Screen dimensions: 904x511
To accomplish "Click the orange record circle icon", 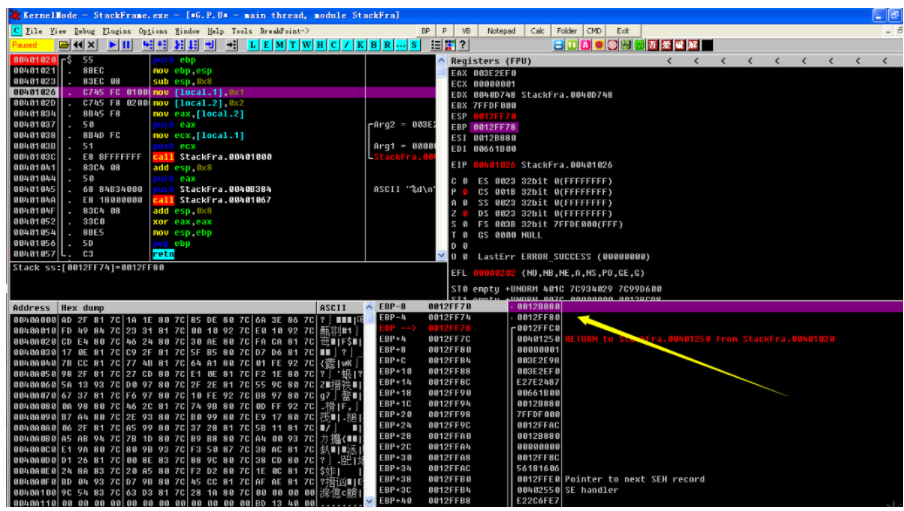I will 599,45.
